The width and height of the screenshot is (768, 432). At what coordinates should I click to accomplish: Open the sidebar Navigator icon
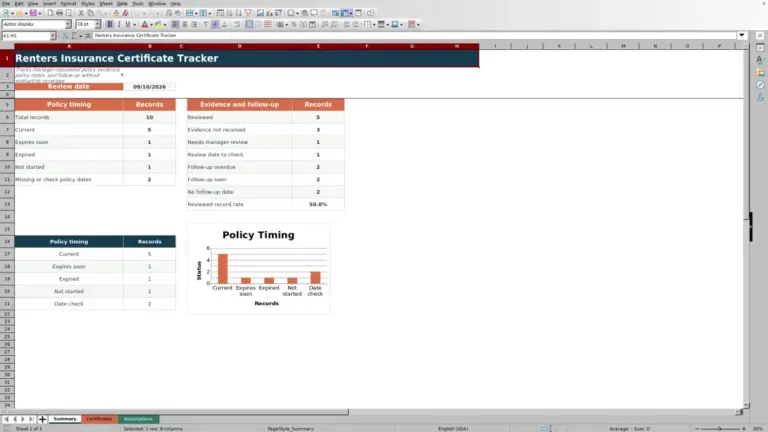tap(760, 85)
